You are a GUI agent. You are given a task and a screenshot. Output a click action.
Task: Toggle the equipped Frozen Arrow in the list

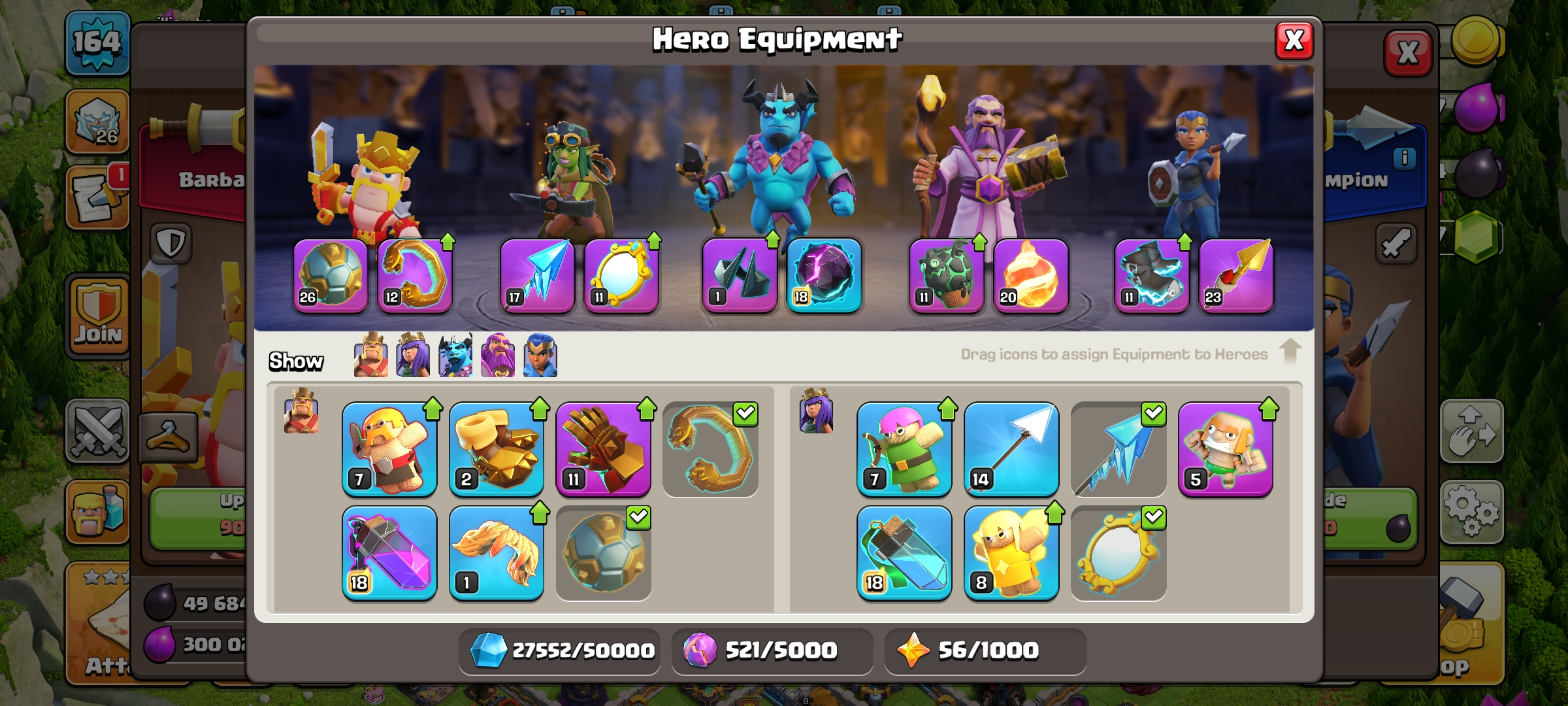[1119, 449]
